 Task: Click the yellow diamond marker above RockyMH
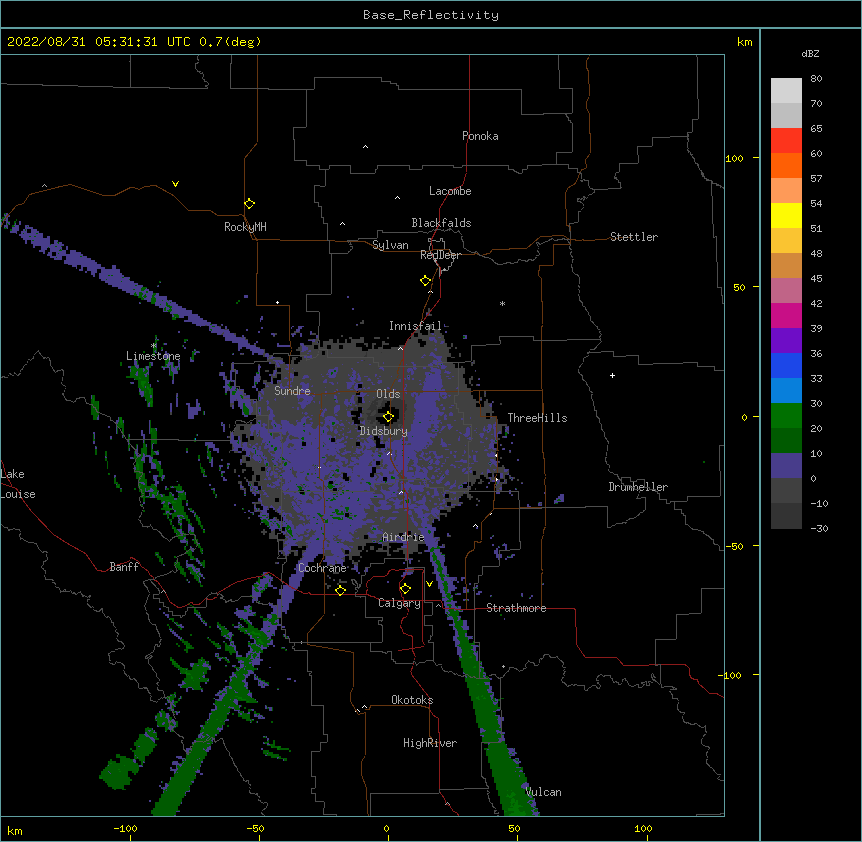(x=250, y=204)
